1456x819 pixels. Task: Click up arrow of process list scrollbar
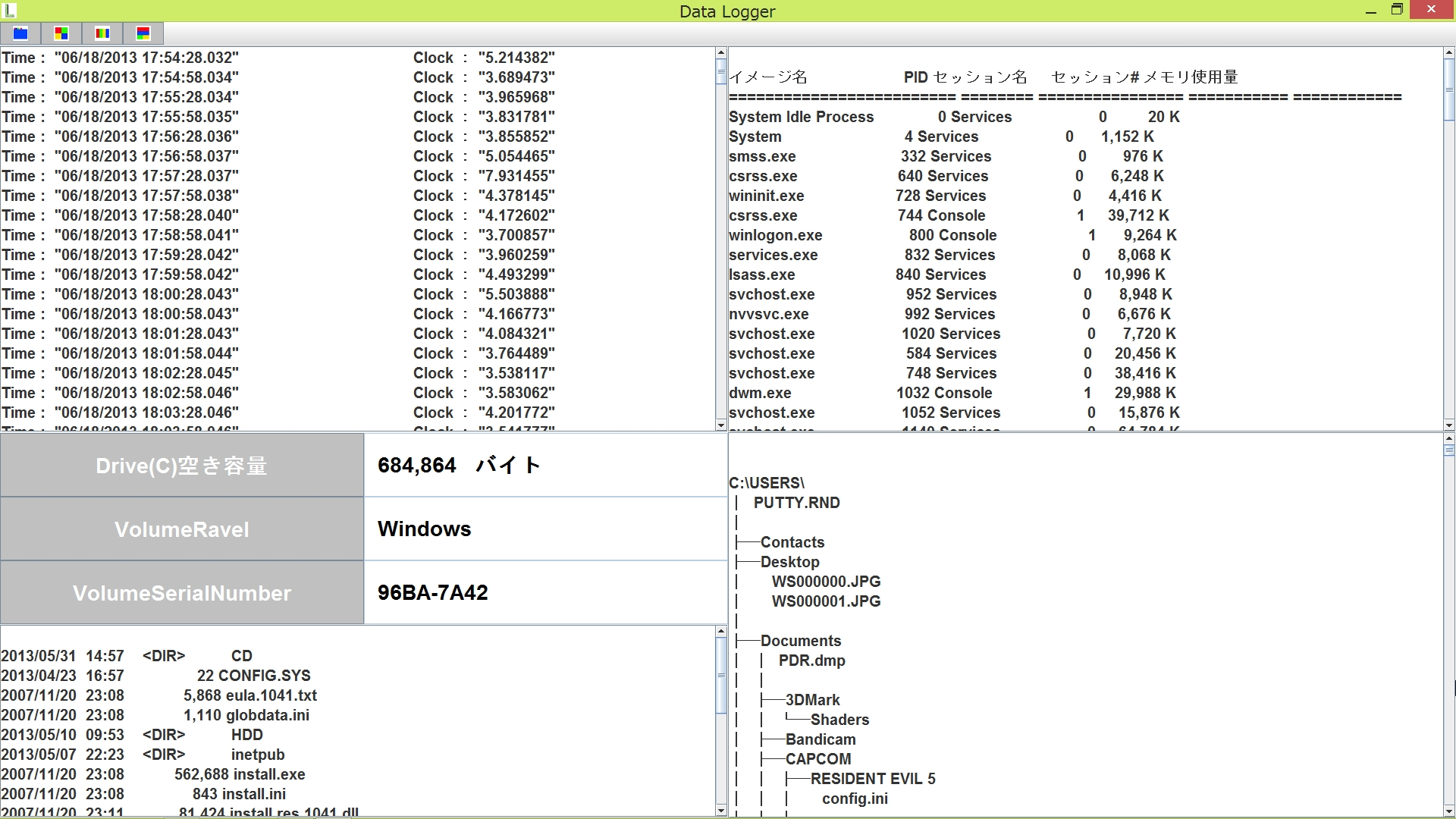[1449, 54]
